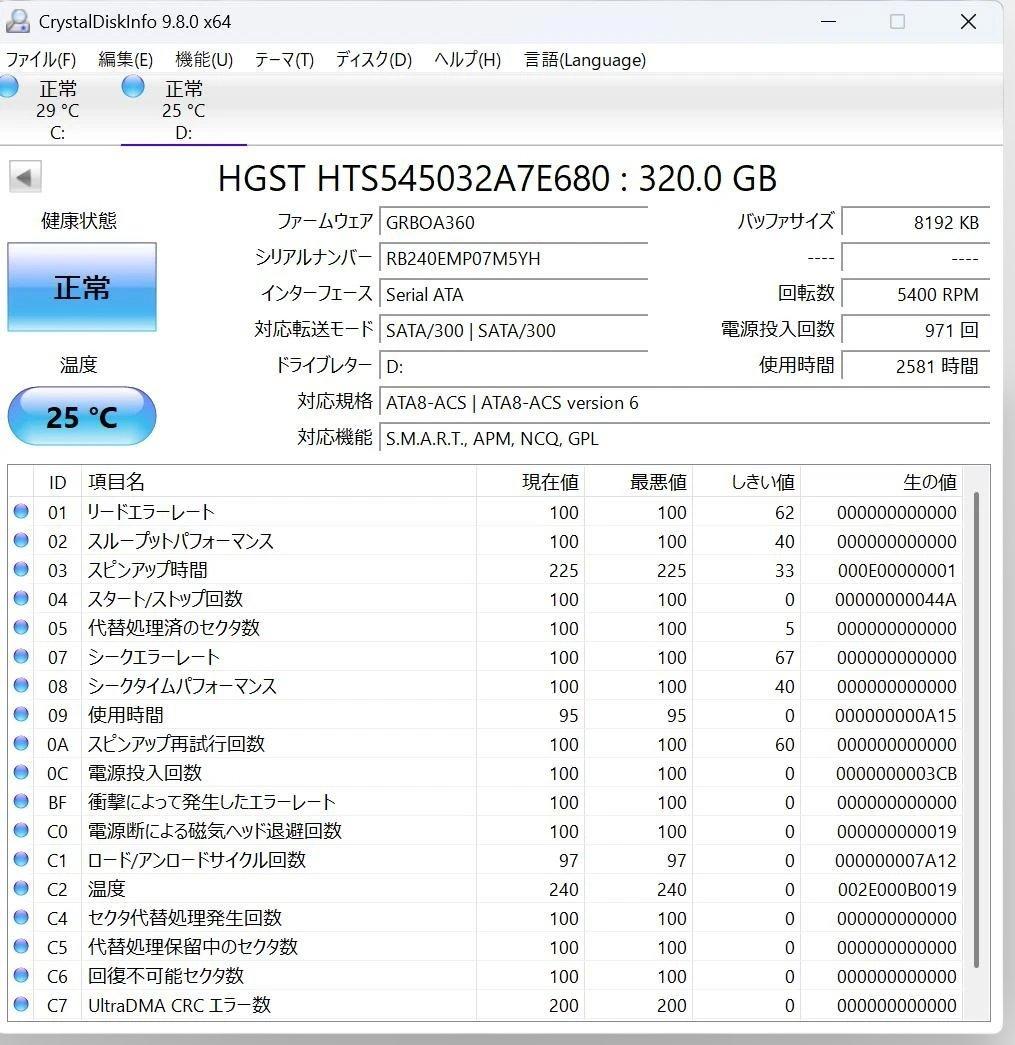Open the ディスク(D) menu
Screen dimensions: 1015x1045
pyautogui.click(x=374, y=60)
